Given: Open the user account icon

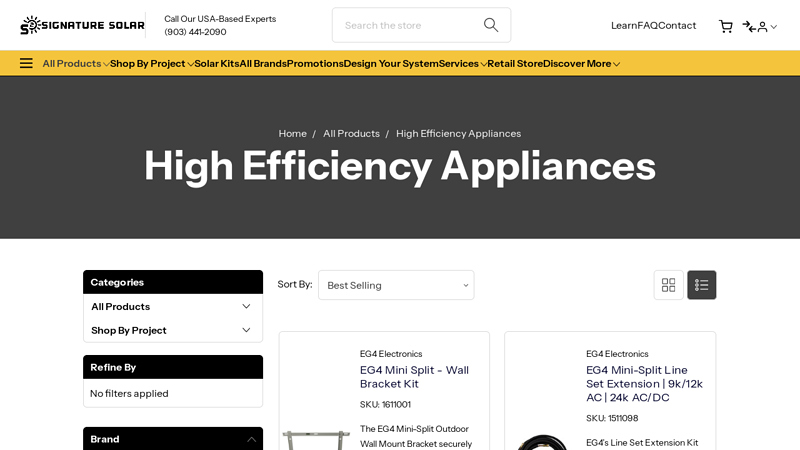Looking at the screenshot, I should (763, 27).
